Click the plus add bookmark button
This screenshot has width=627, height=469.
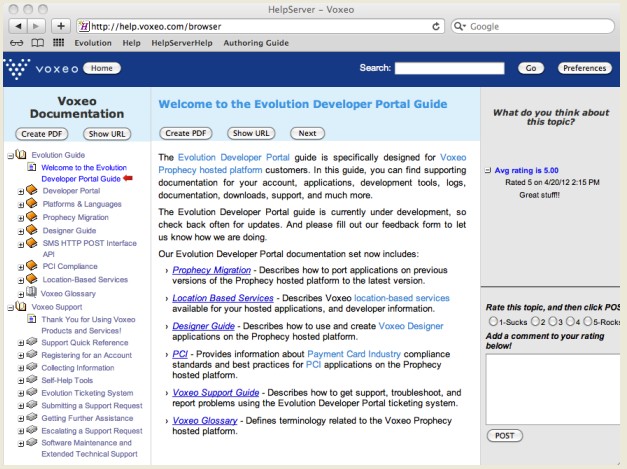coord(61,26)
